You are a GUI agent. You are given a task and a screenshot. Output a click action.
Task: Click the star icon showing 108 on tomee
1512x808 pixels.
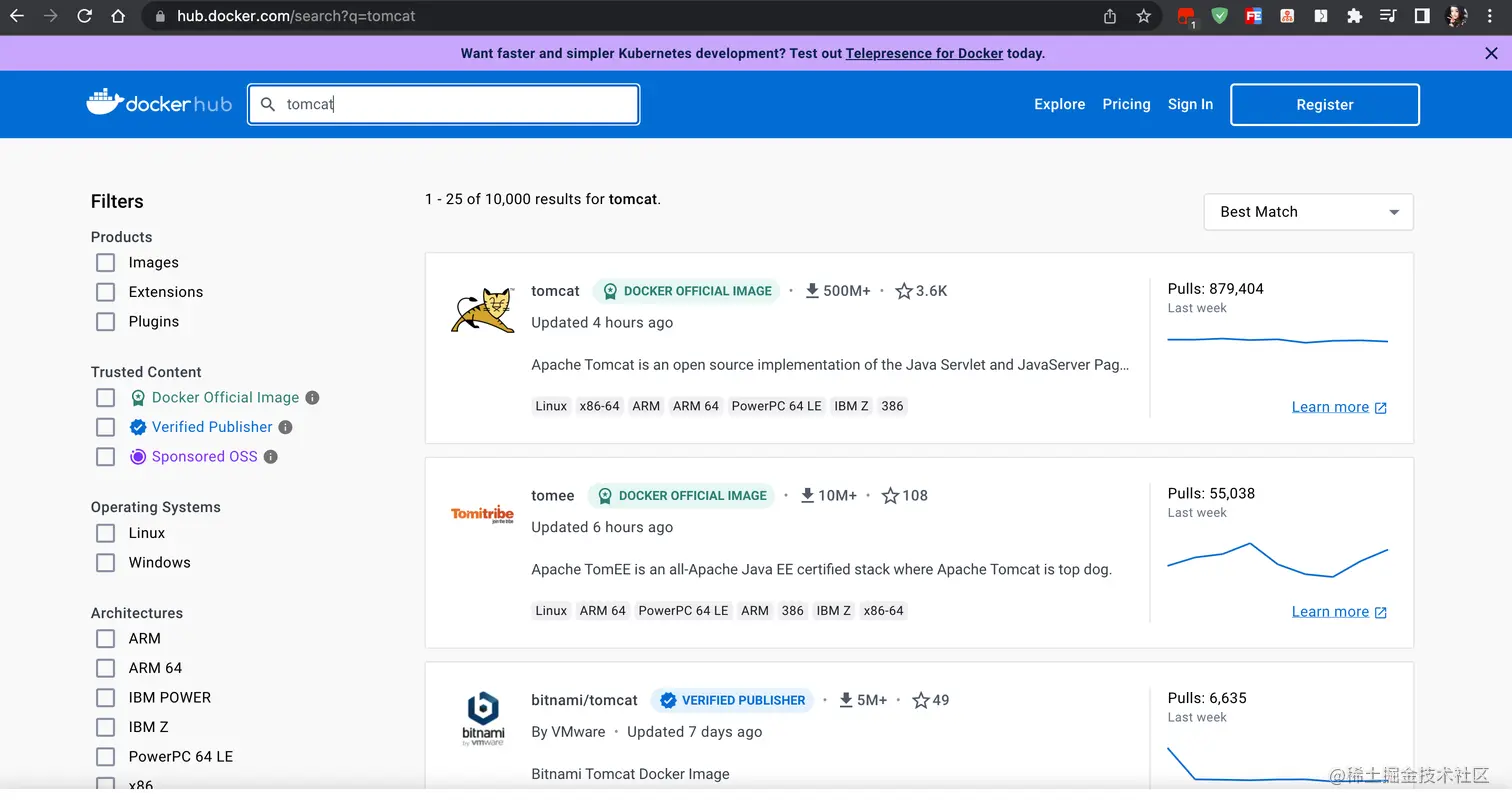[x=890, y=495]
